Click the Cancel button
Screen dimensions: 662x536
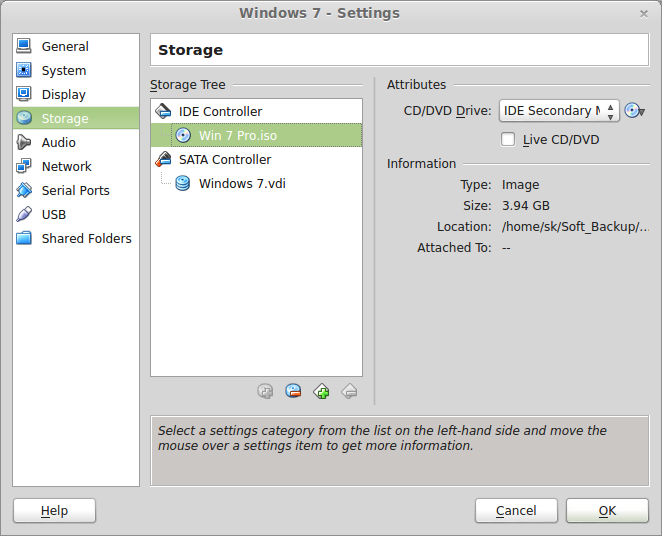(x=516, y=510)
